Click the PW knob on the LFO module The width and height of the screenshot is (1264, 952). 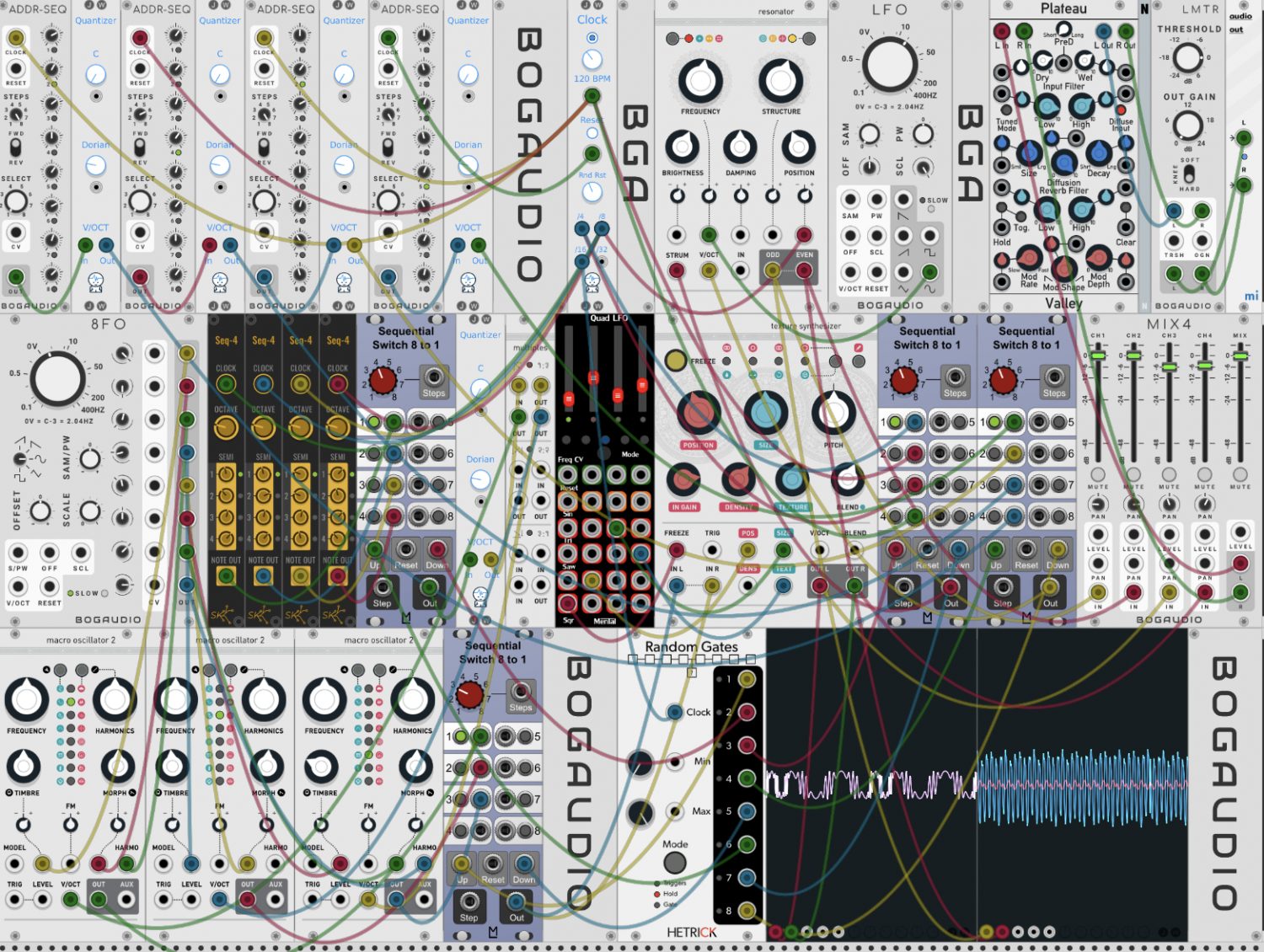point(924,135)
